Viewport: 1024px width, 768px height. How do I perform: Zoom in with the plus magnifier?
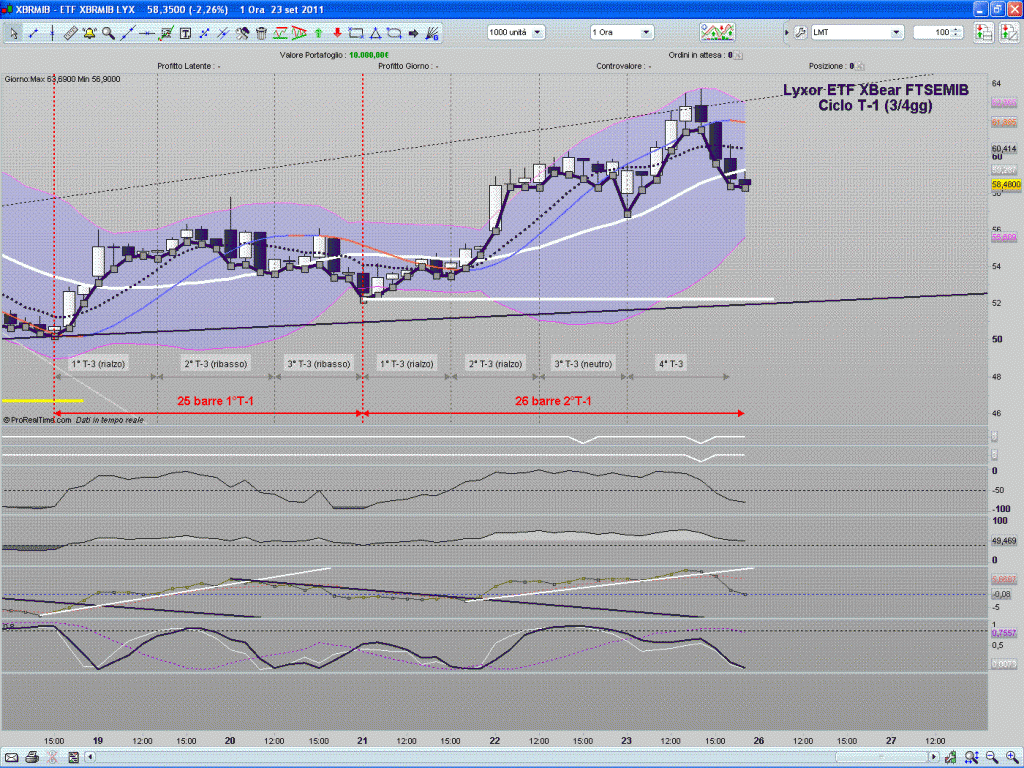click(1012, 758)
